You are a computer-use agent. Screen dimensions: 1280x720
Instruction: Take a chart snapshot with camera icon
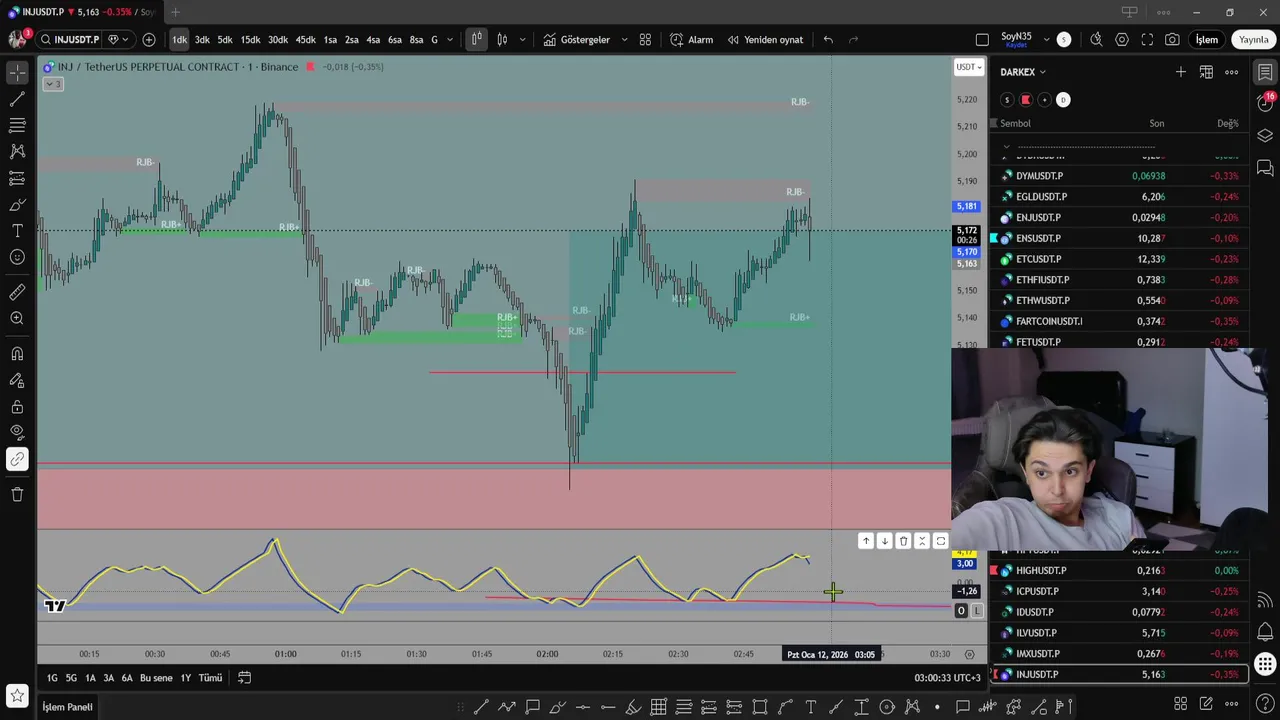pyautogui.click(x=1172, y=40)
